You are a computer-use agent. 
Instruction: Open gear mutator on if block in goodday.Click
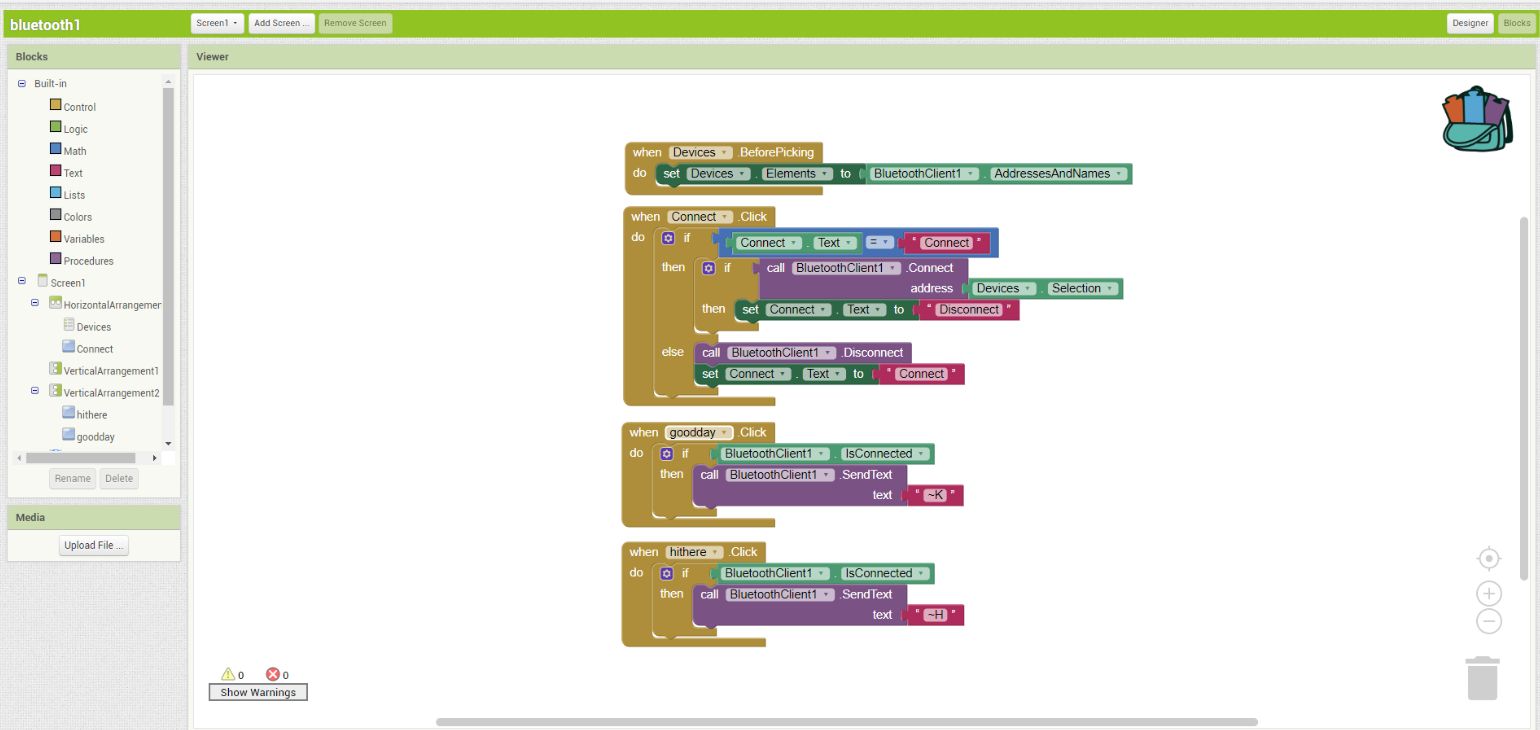[x=667, y=454]
